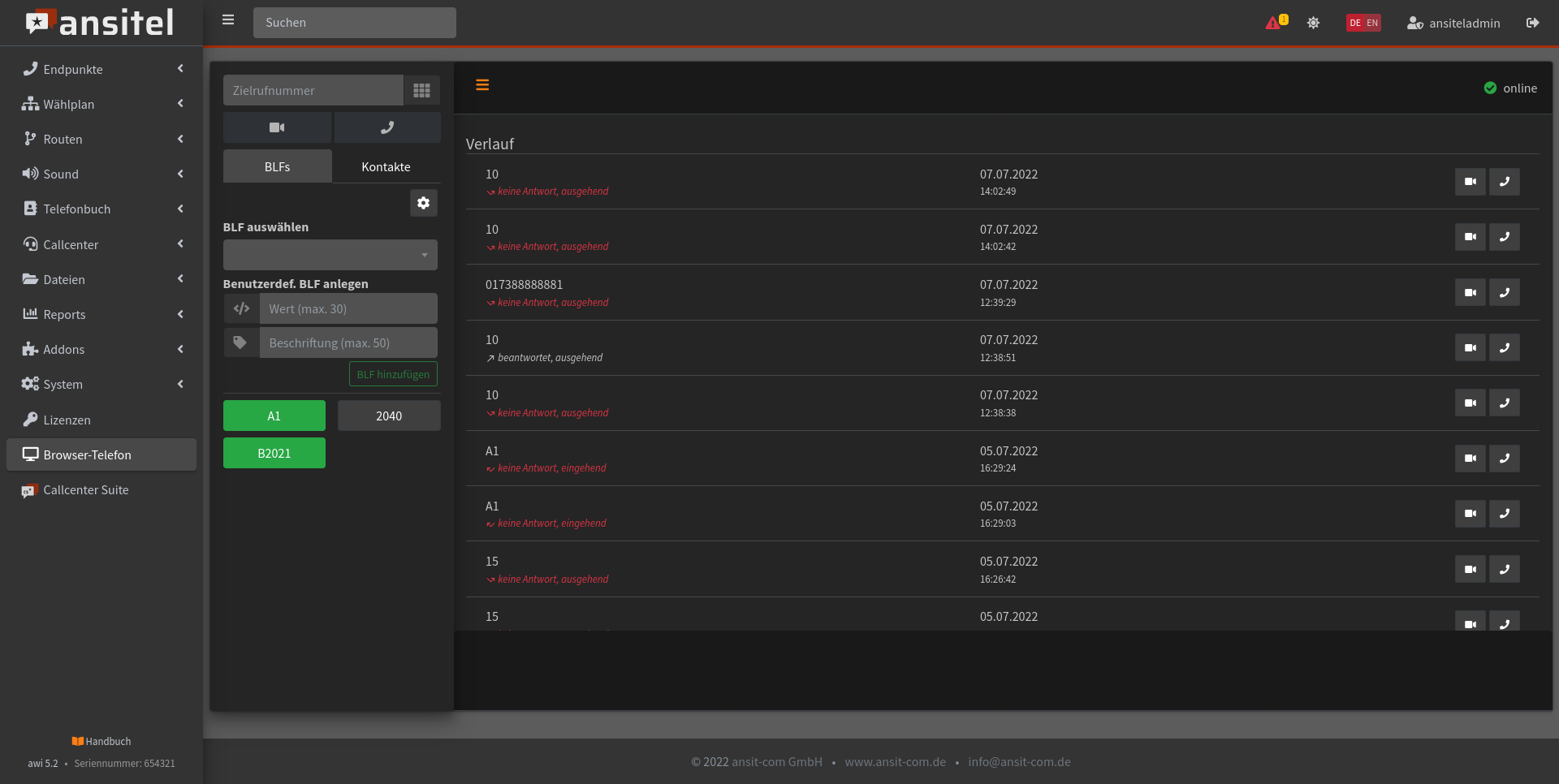Viewport: 1559px width, 784px height.
Task: Click the logout icon in the header
Action: click(x=1532, y=23)
